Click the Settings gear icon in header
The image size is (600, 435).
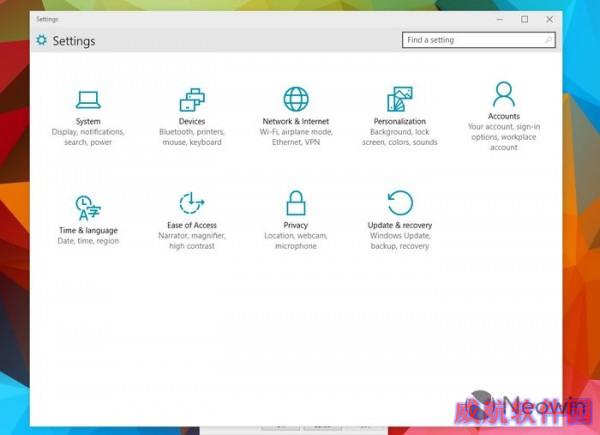(41, 40)
